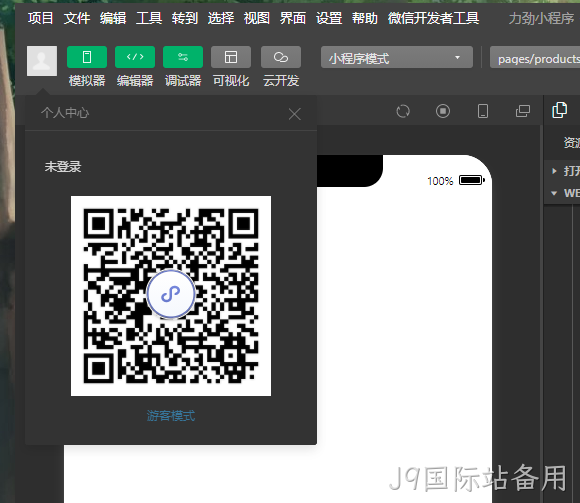
Task: Collapse the WE project section arrow
Action: (554, 193)
